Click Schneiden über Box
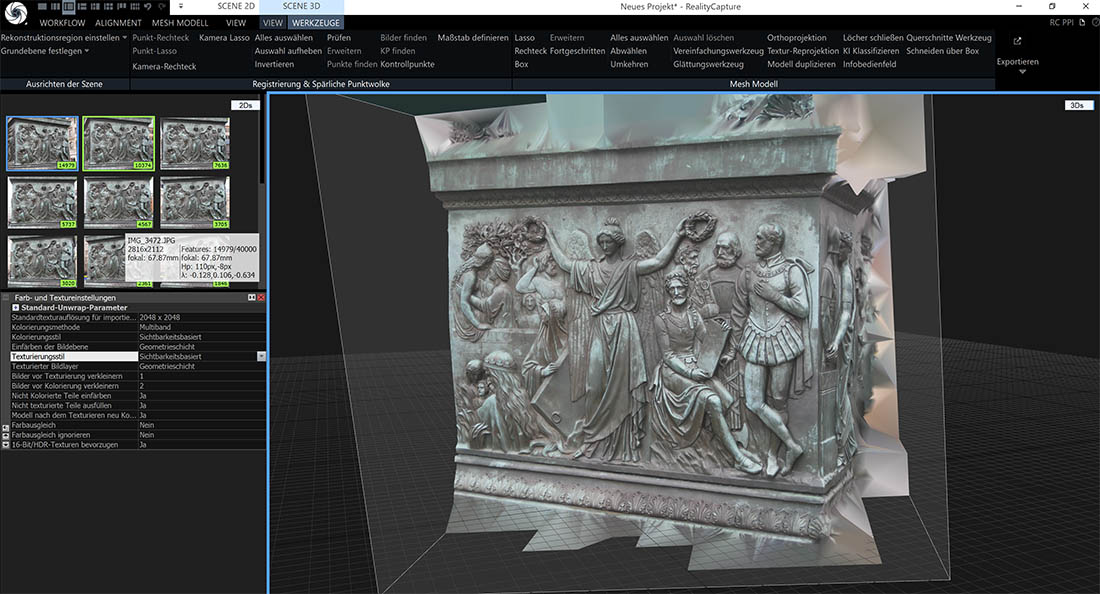 (942, 51)
